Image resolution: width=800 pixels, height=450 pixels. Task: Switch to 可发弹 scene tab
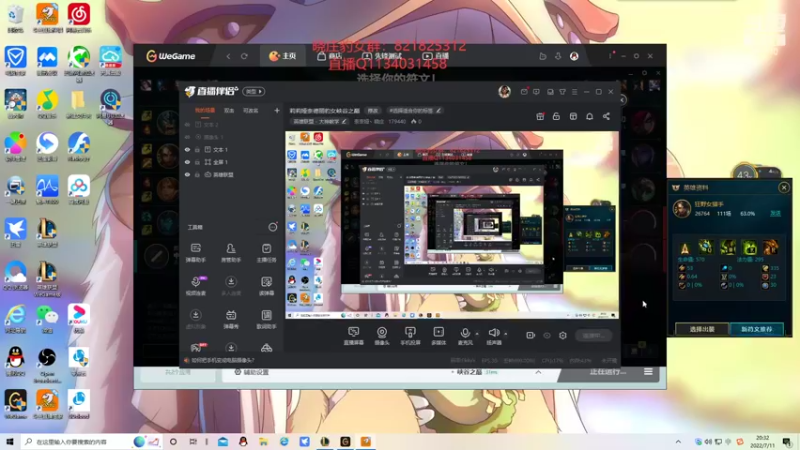coord(251,111)
